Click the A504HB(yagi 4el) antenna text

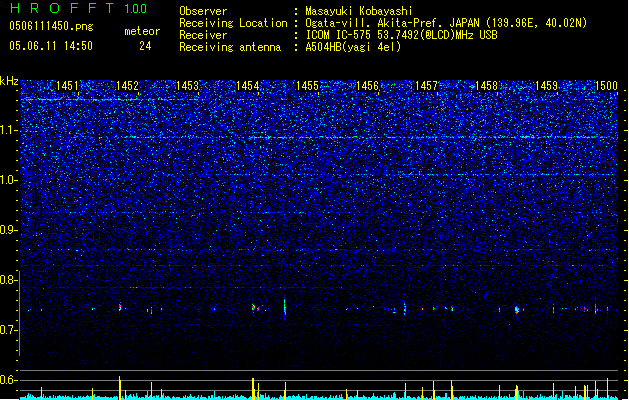pos(353,47)
